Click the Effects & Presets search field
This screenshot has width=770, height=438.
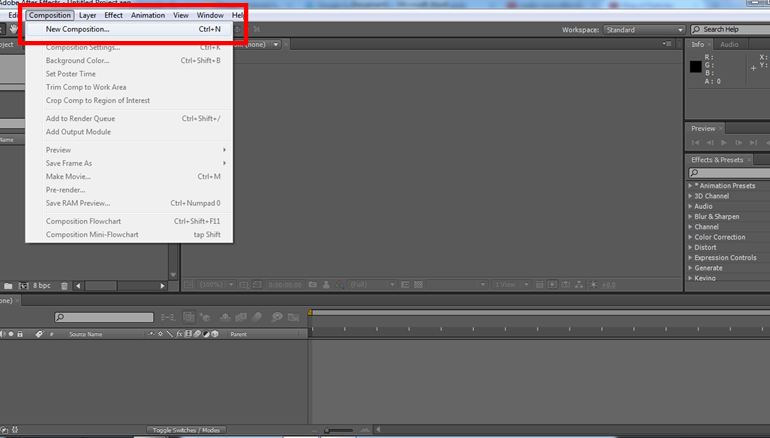(x=729, y=173)
